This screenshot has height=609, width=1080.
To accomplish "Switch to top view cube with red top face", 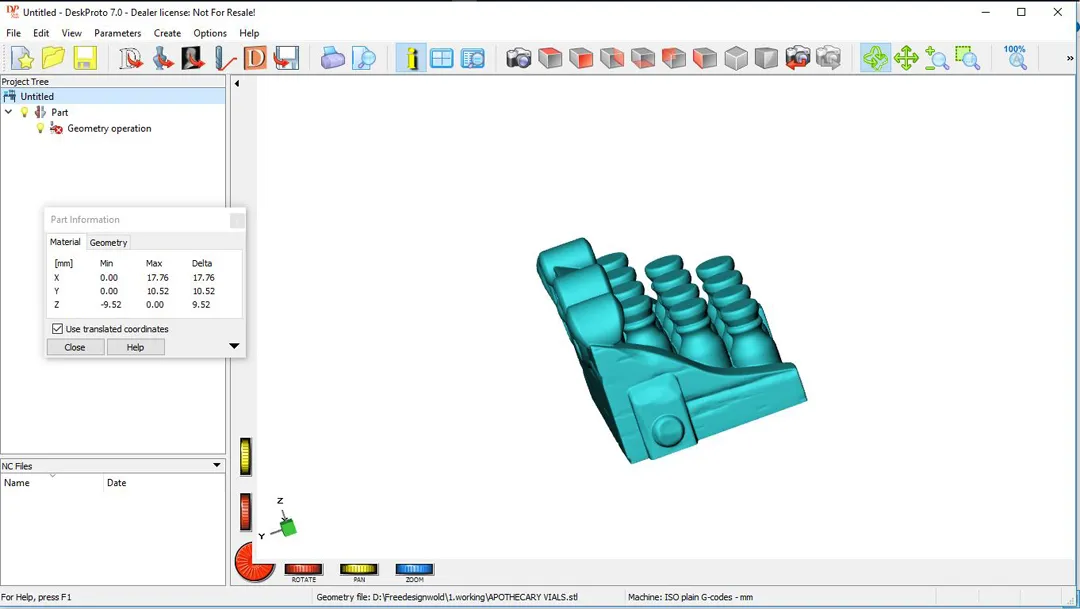I will click(550, 58).
